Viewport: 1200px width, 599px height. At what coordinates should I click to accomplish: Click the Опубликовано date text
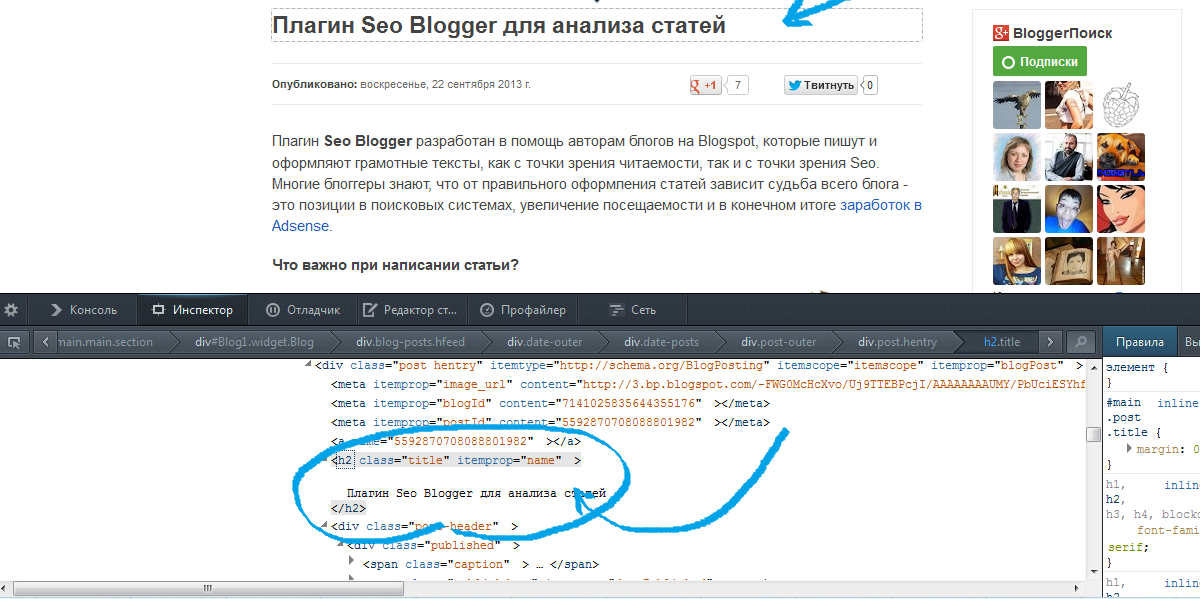(401, 85)
